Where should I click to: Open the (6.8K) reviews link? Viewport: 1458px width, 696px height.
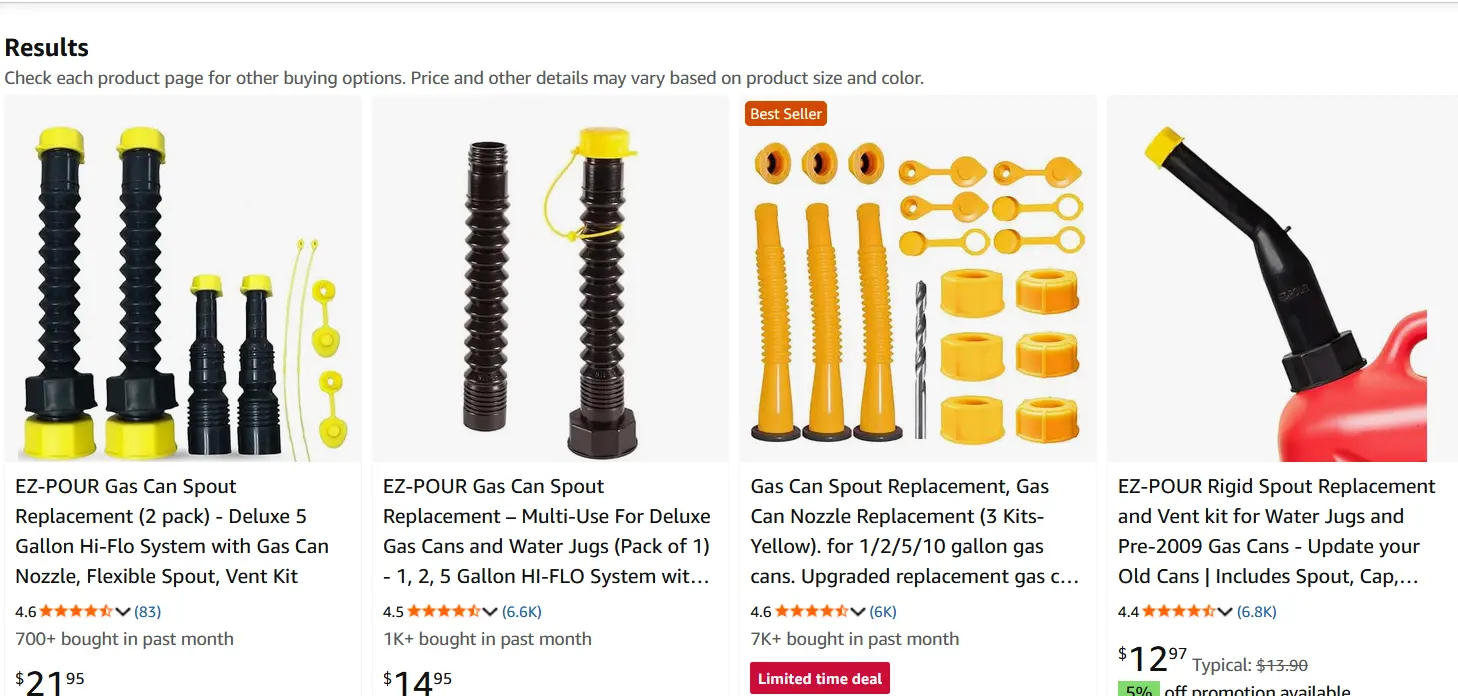[1257, 611]
